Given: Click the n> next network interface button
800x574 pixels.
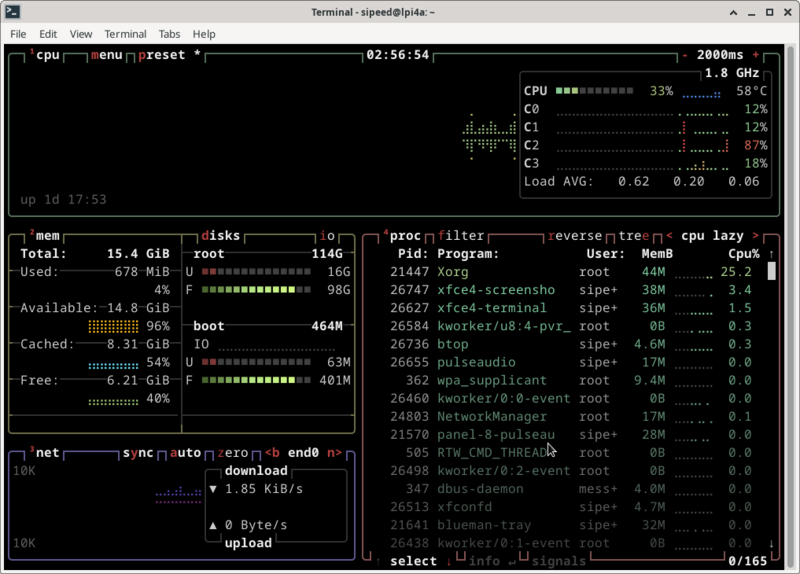Looking at the screenshot, I should pyautogui.click(x=335, y=453).
